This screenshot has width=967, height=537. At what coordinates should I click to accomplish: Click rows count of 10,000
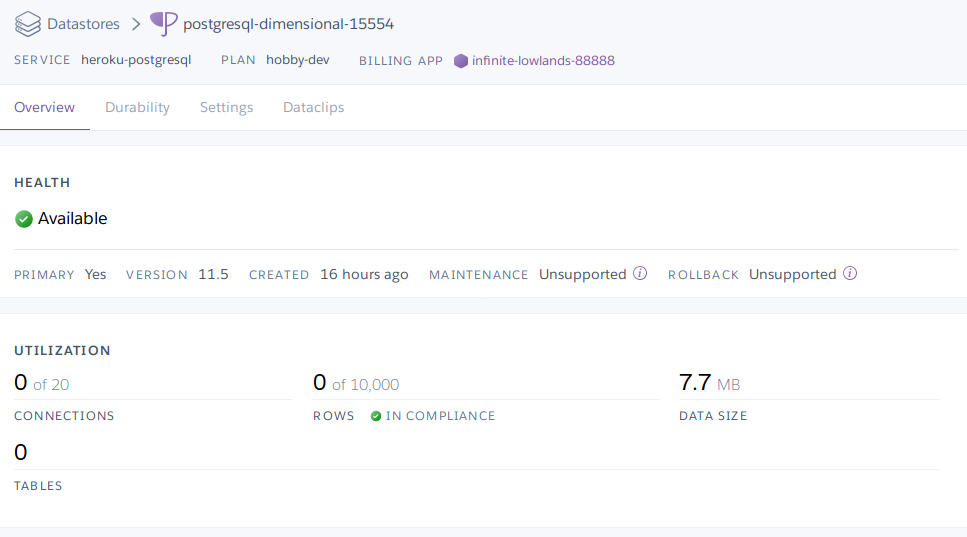pyautogui.click(x=356, y=383)
